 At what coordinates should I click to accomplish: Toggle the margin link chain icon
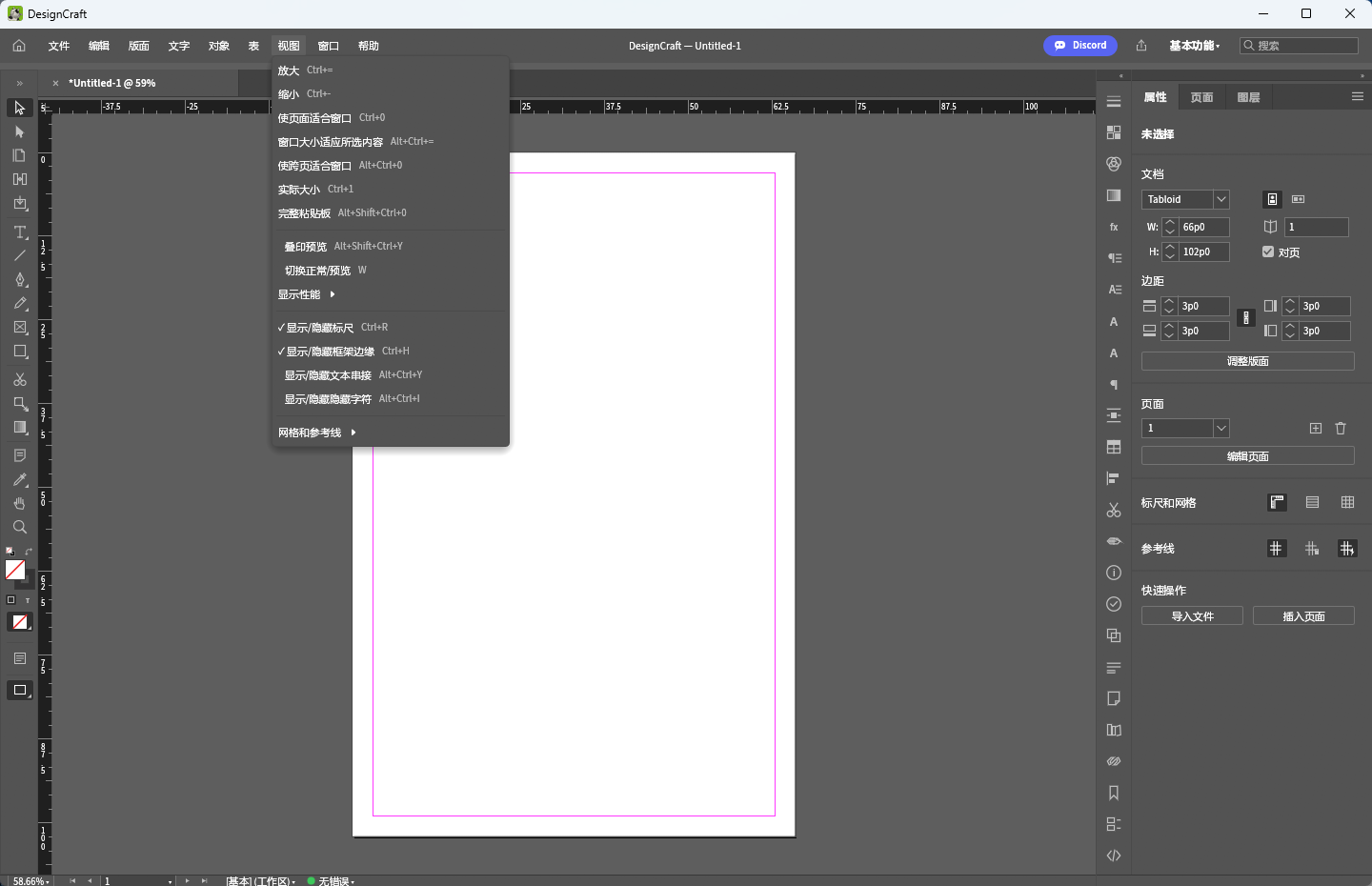click(1246, 318)
